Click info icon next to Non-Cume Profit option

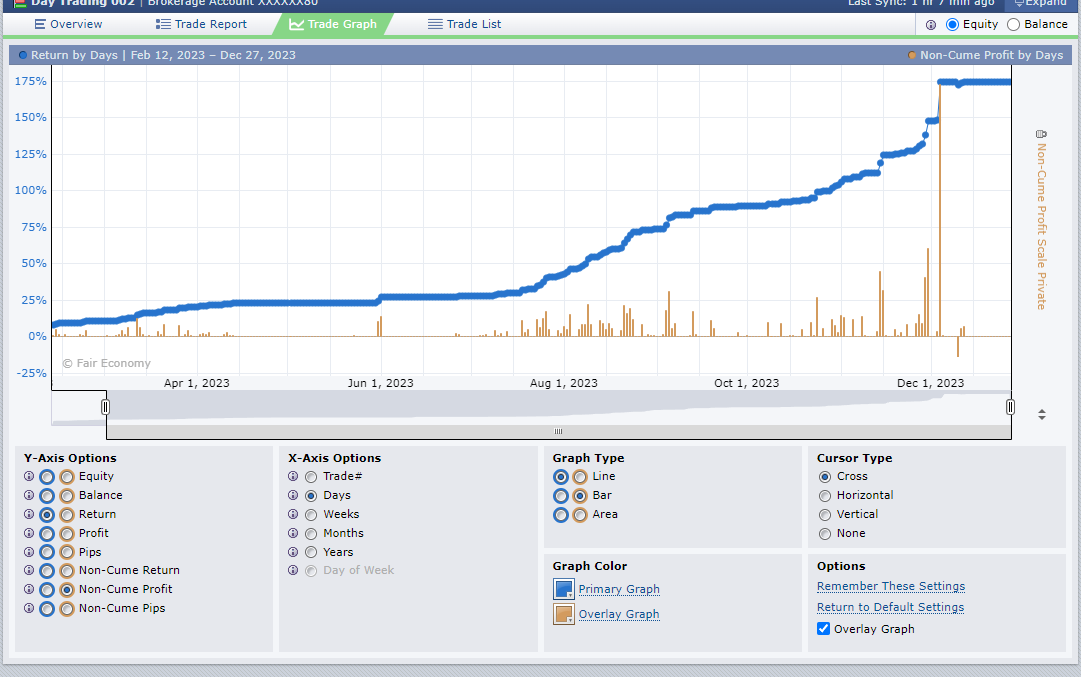(29, 589)
